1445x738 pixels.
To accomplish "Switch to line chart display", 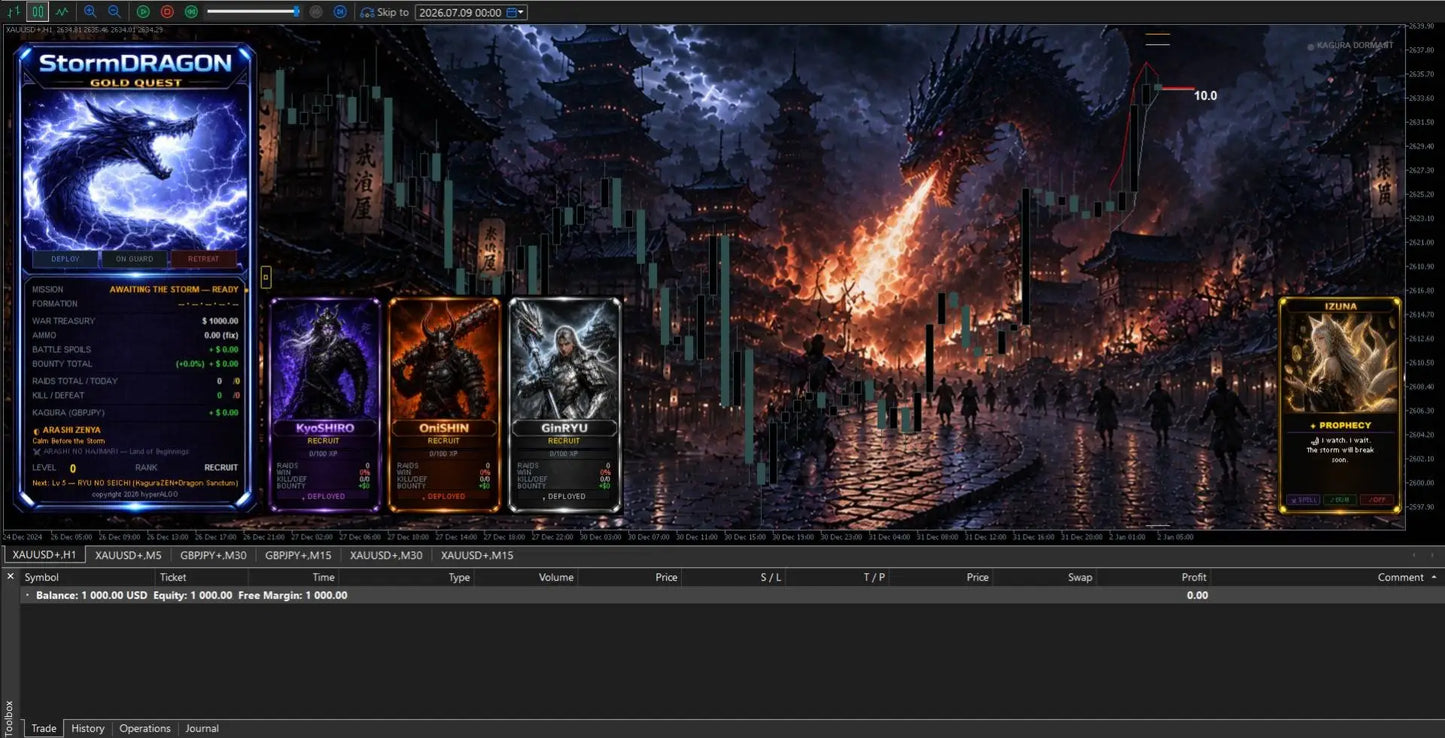I will [x=62, y=12].
